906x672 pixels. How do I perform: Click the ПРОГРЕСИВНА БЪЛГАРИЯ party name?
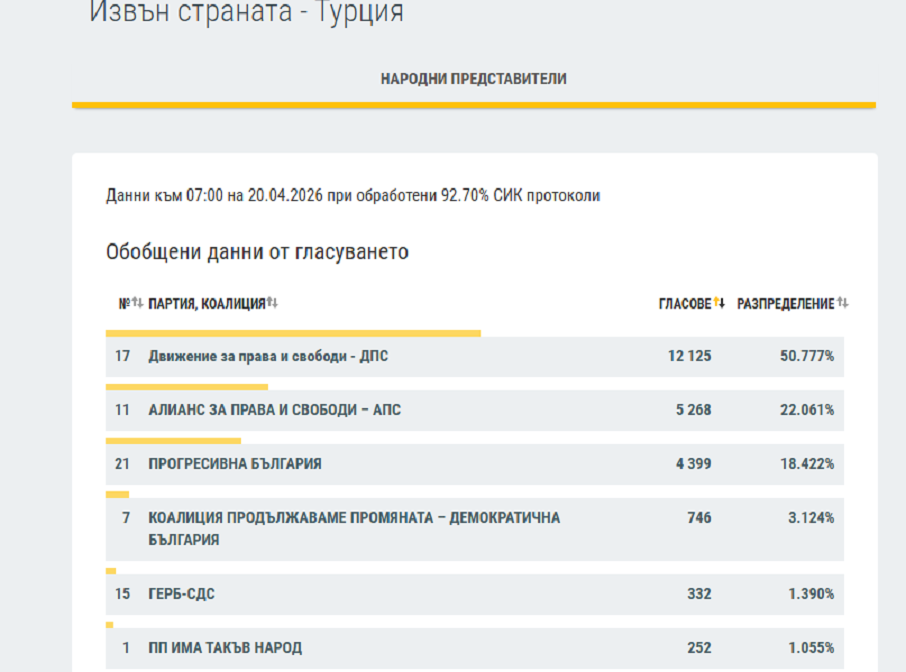click(x=235, y=464)
